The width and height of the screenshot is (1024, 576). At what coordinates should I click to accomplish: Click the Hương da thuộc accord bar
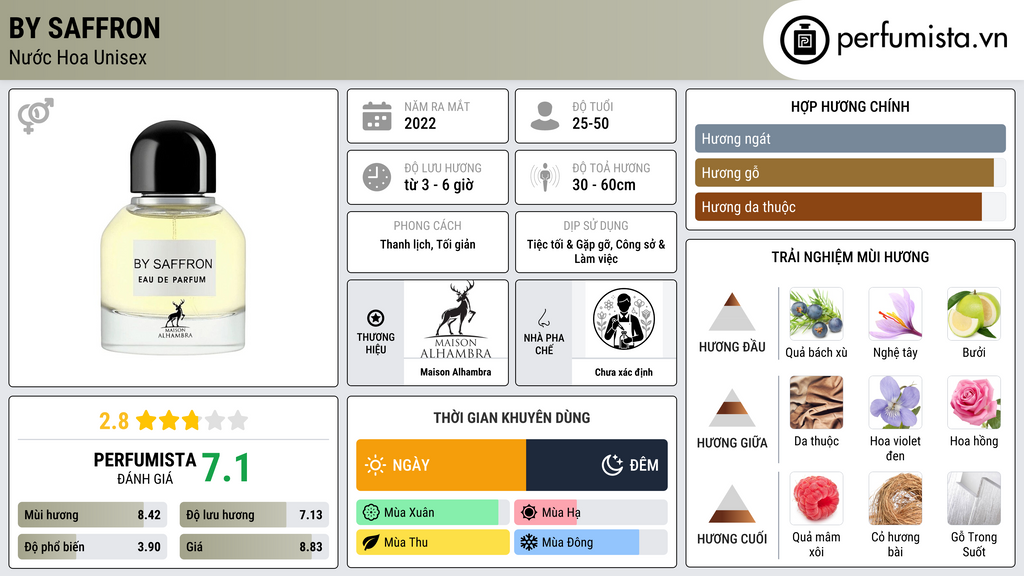[850, 206]
